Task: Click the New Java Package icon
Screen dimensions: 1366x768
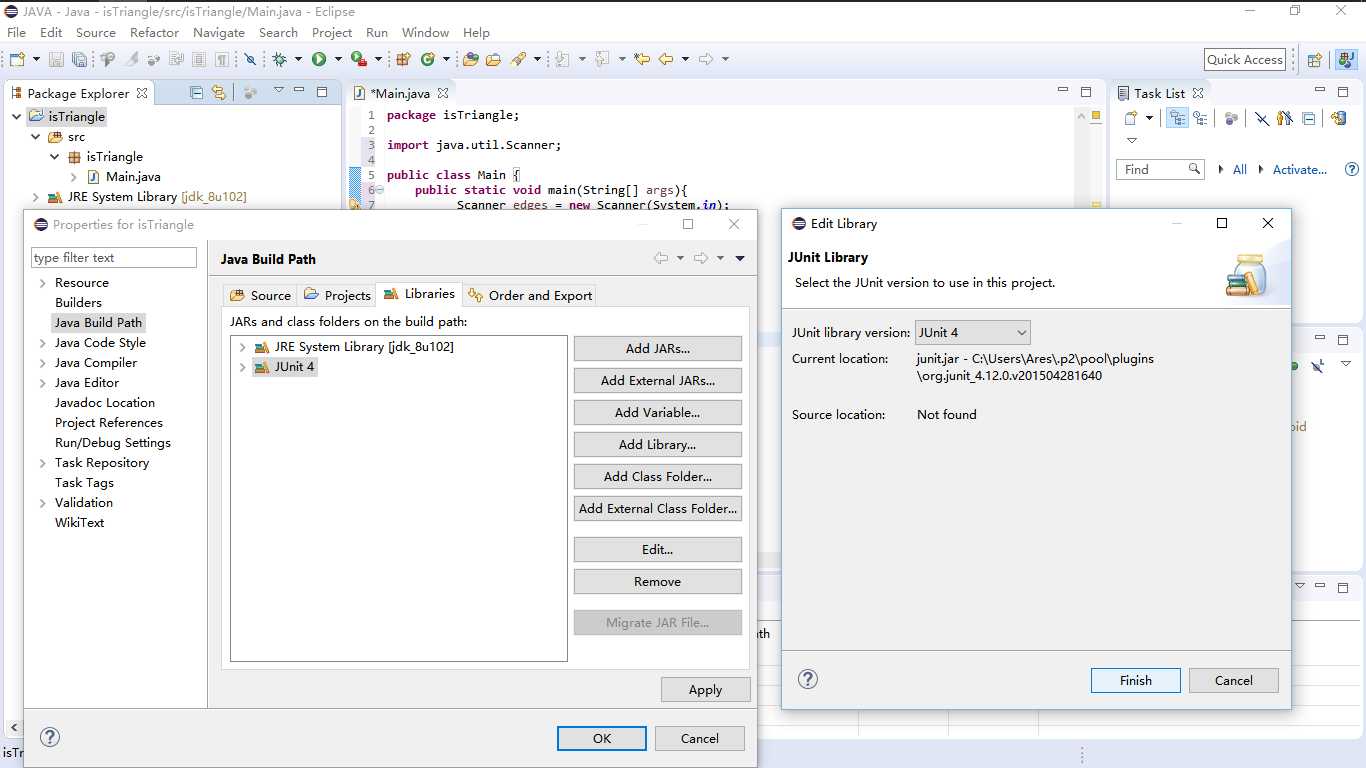Action: 403,59
